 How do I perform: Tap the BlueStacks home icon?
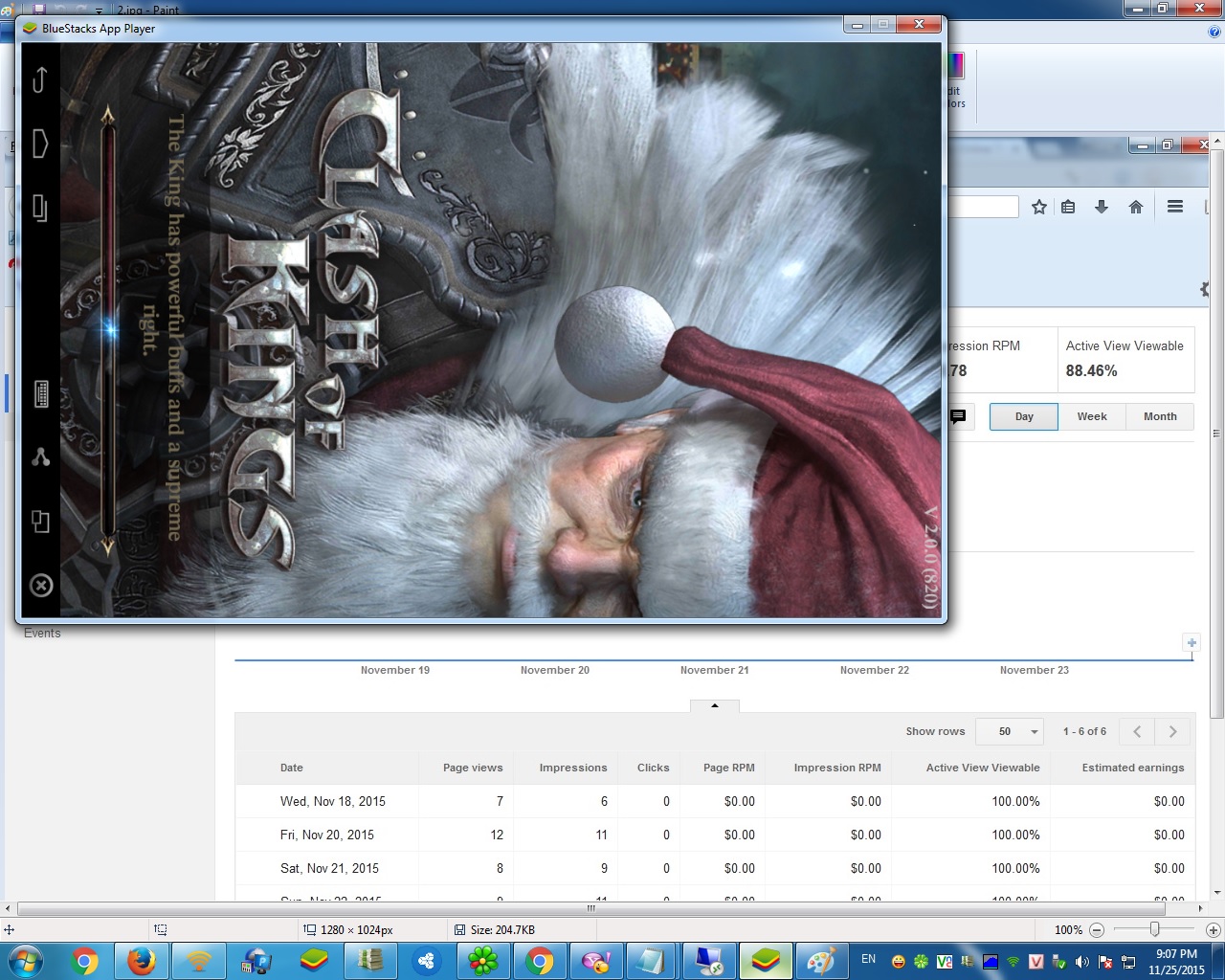(40, 144)
